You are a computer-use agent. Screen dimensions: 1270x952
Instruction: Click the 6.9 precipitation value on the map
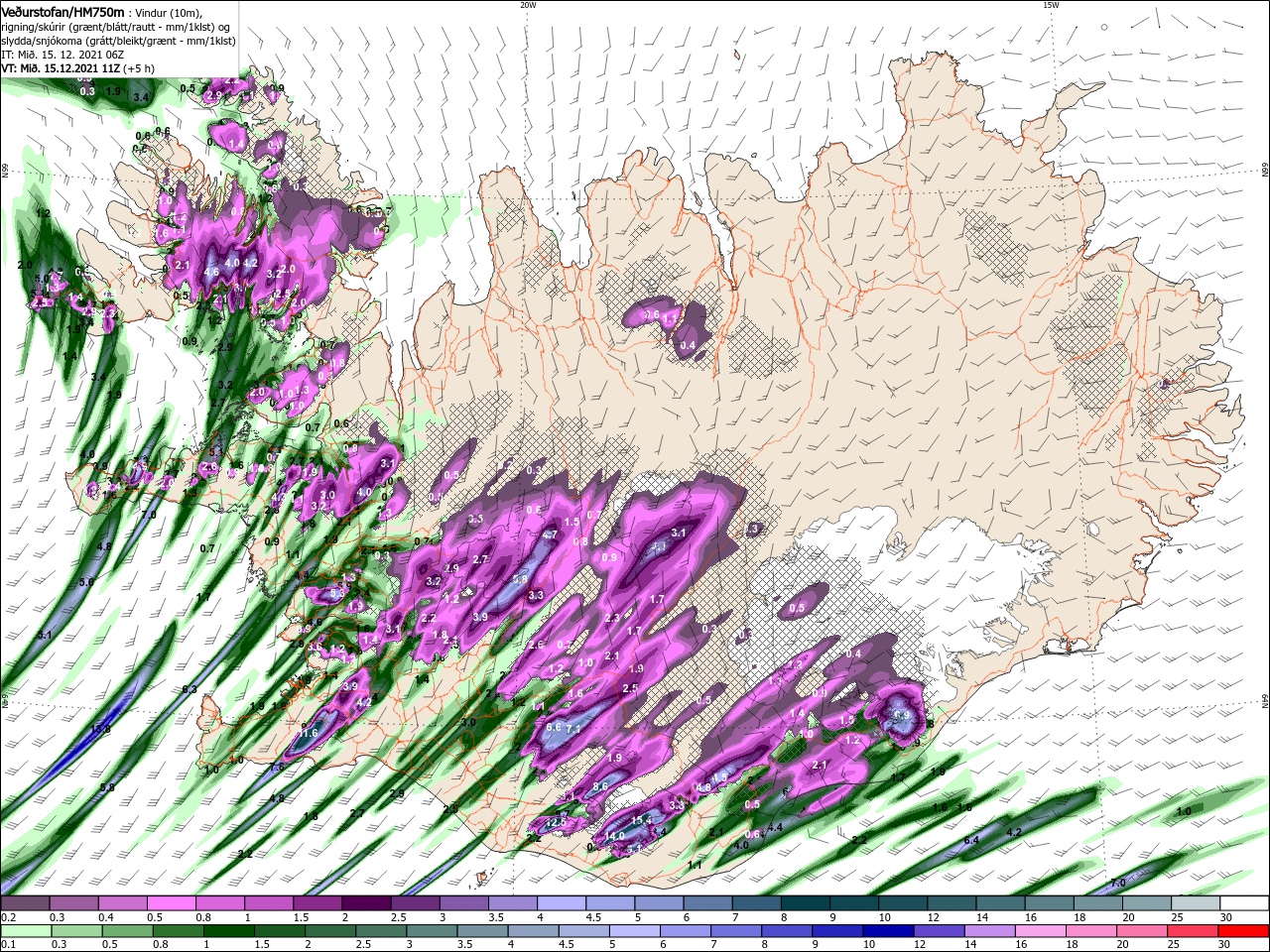coord(902,714)
